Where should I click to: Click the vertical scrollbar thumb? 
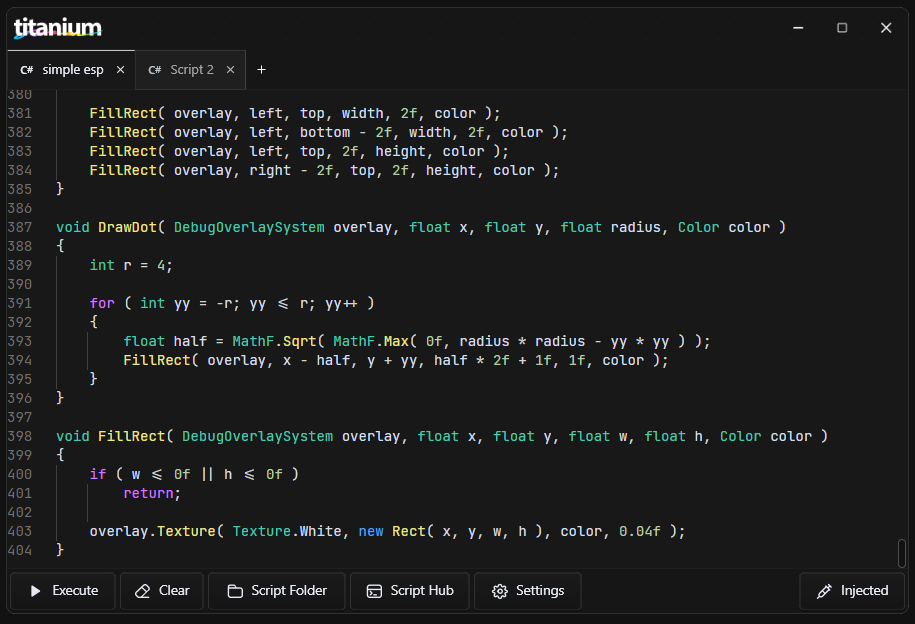pos(902,553)
